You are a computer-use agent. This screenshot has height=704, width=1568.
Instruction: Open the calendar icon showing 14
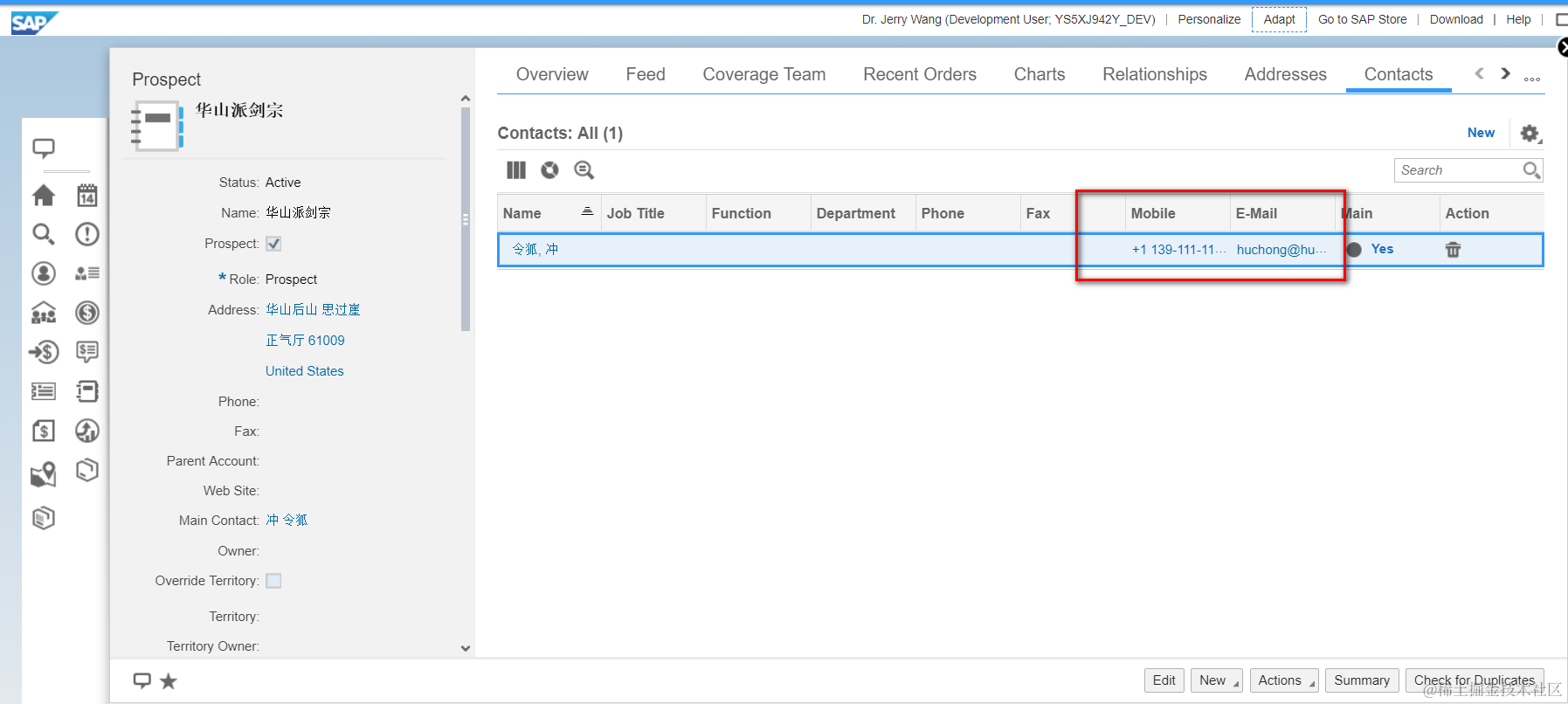click(x=87, y=196)
